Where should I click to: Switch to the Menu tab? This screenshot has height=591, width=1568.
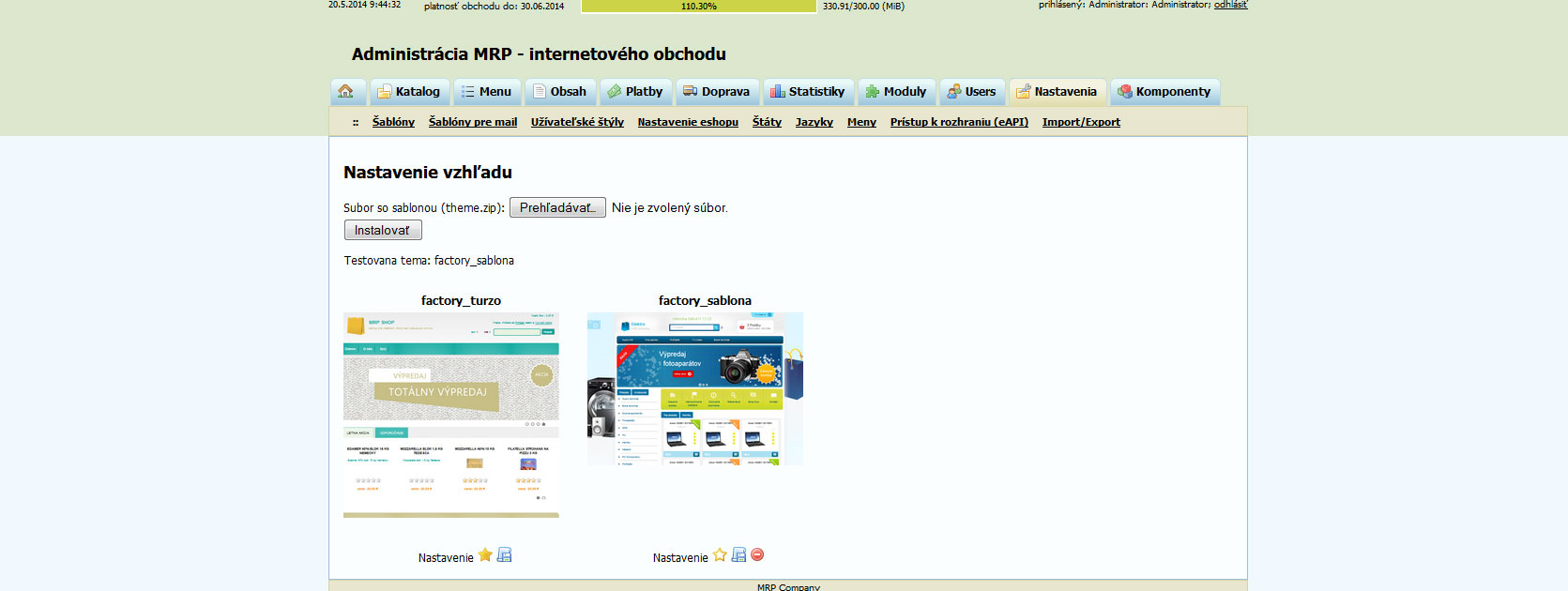[x=487, y=92]
